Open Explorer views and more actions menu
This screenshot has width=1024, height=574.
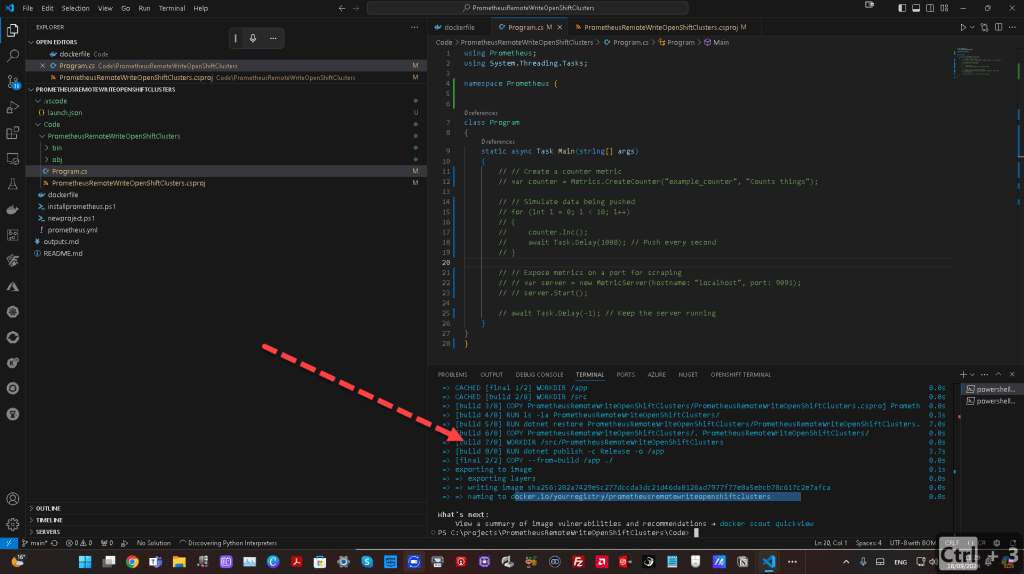pos(414,27)
